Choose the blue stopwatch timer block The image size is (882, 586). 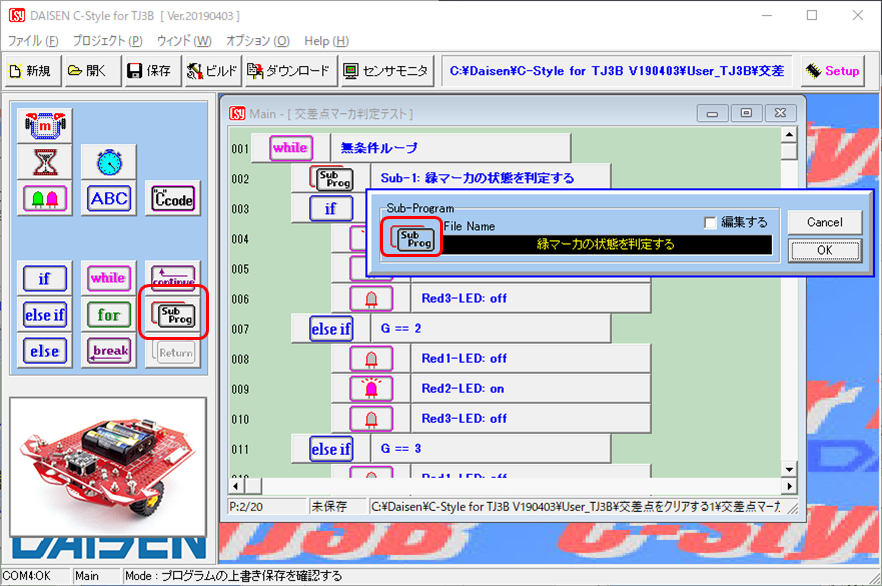pos(109,163)
